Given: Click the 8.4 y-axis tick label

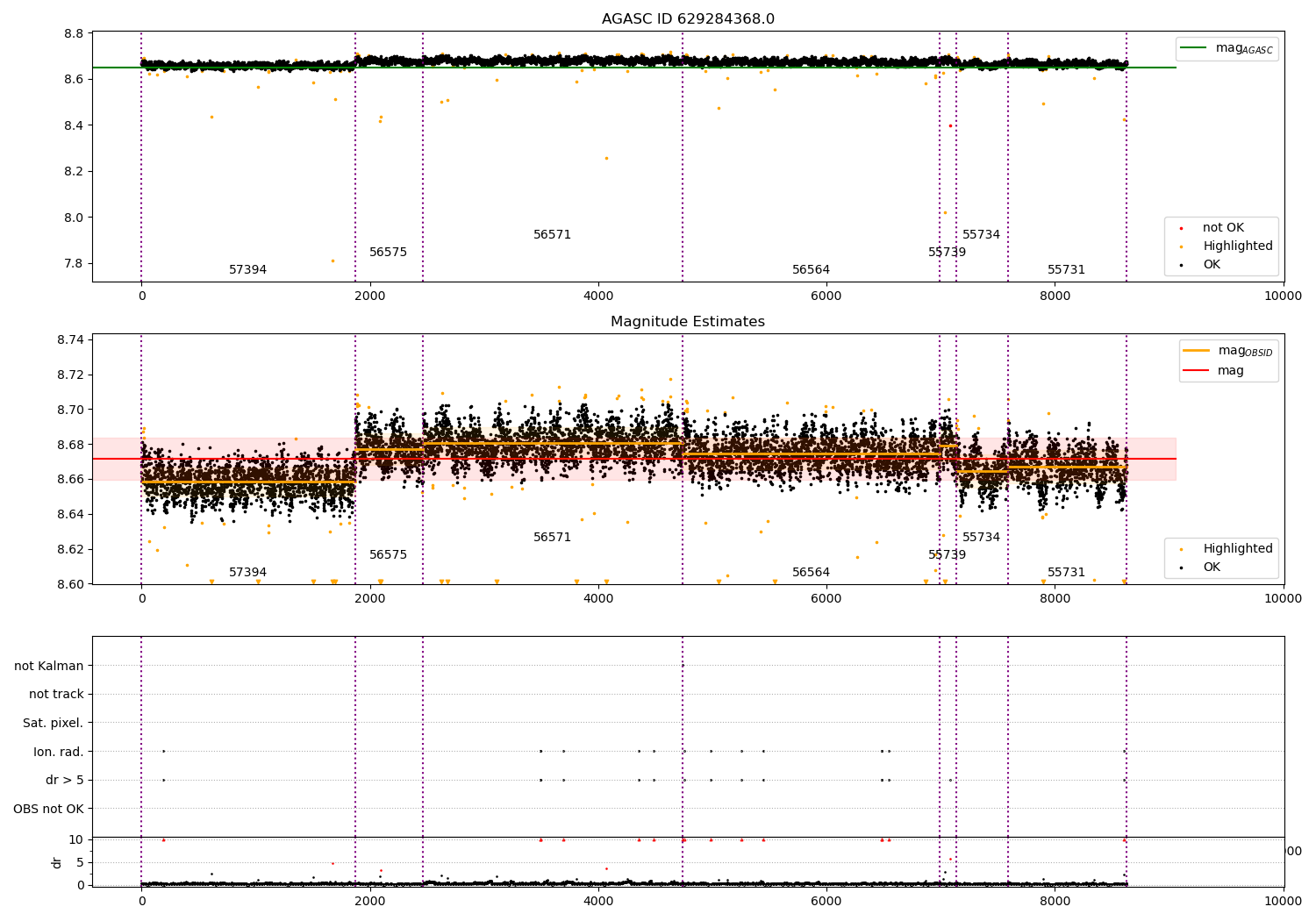Looking at the screenshot, I should tap(75, 125).
